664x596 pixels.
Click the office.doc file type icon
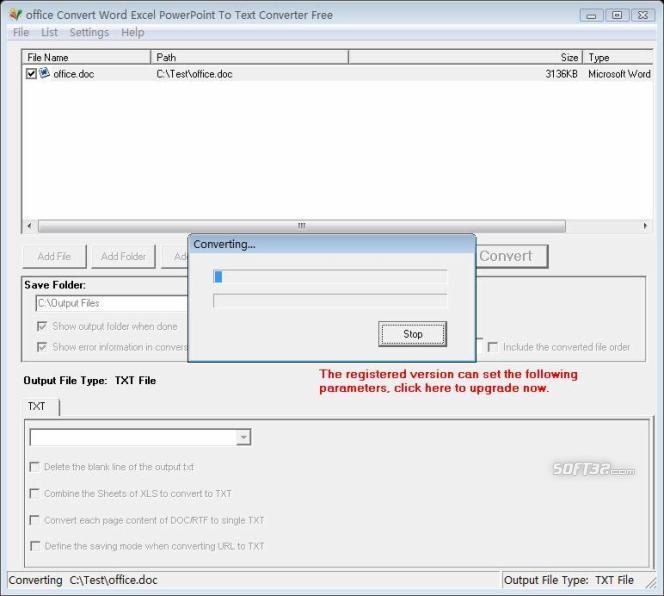tap(45, 73)
